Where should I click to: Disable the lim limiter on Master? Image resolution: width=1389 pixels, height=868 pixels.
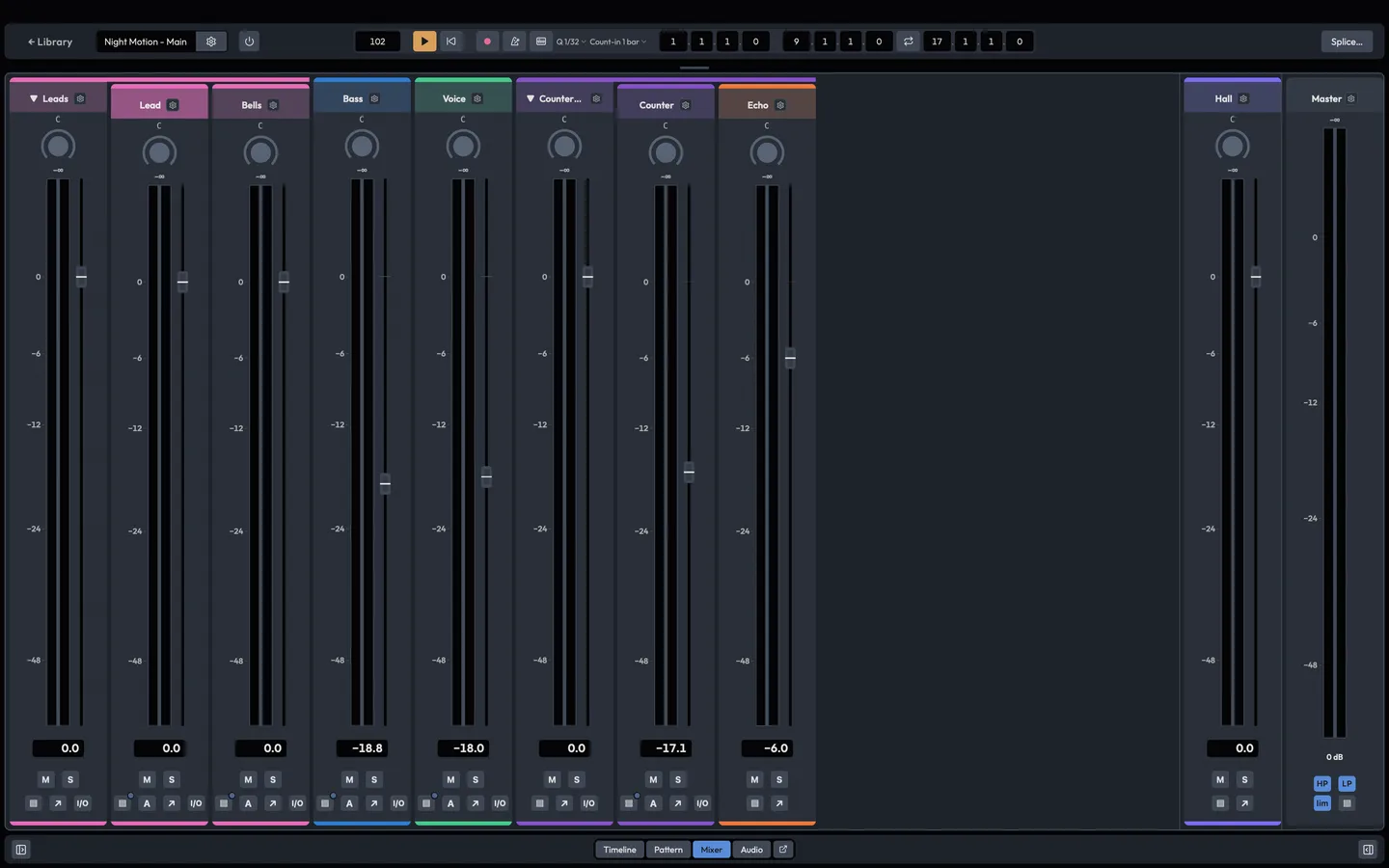point(1322,803)
